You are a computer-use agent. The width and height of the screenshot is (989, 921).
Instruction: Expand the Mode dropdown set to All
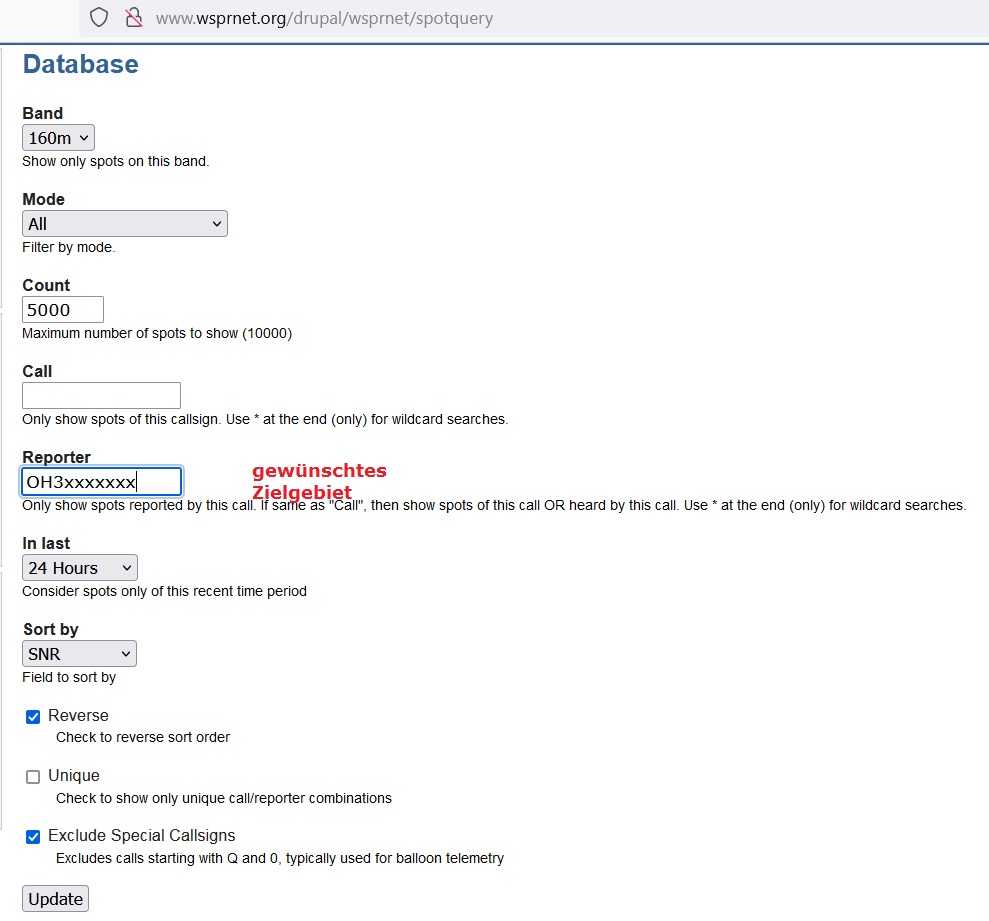[124, 224]
